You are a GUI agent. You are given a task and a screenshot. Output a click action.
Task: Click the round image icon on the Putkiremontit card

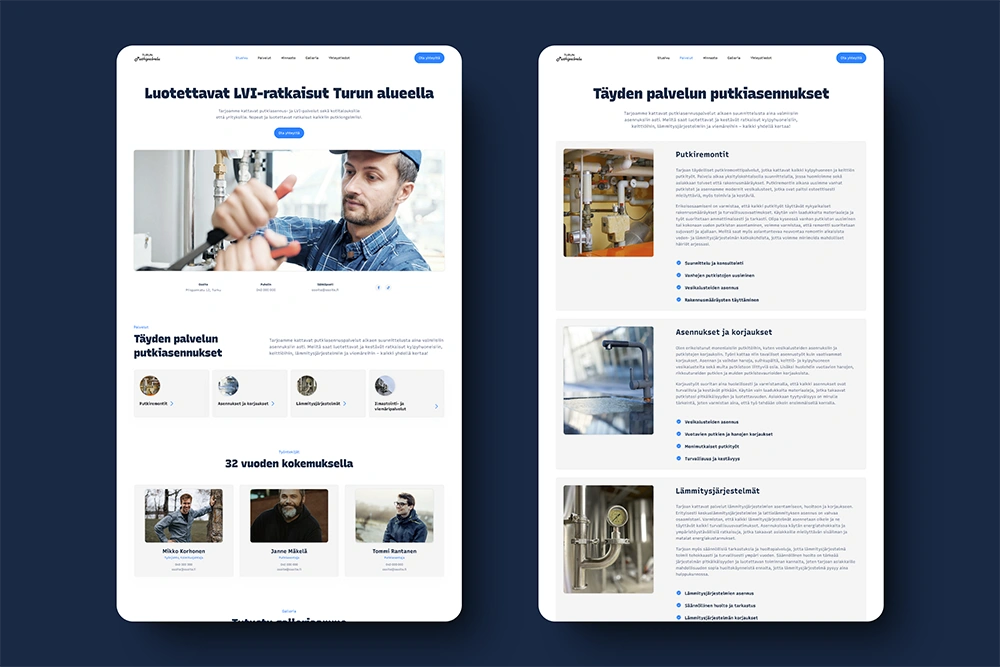(150, 385)
